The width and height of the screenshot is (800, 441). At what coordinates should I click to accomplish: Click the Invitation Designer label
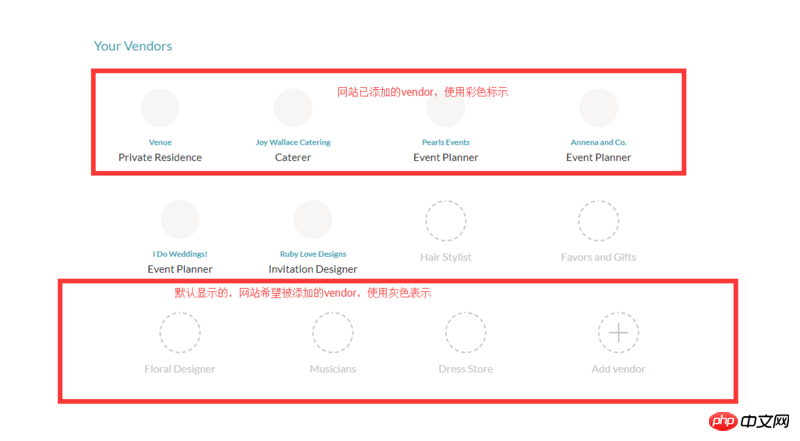pyautogui.click(x=313, y=269)
